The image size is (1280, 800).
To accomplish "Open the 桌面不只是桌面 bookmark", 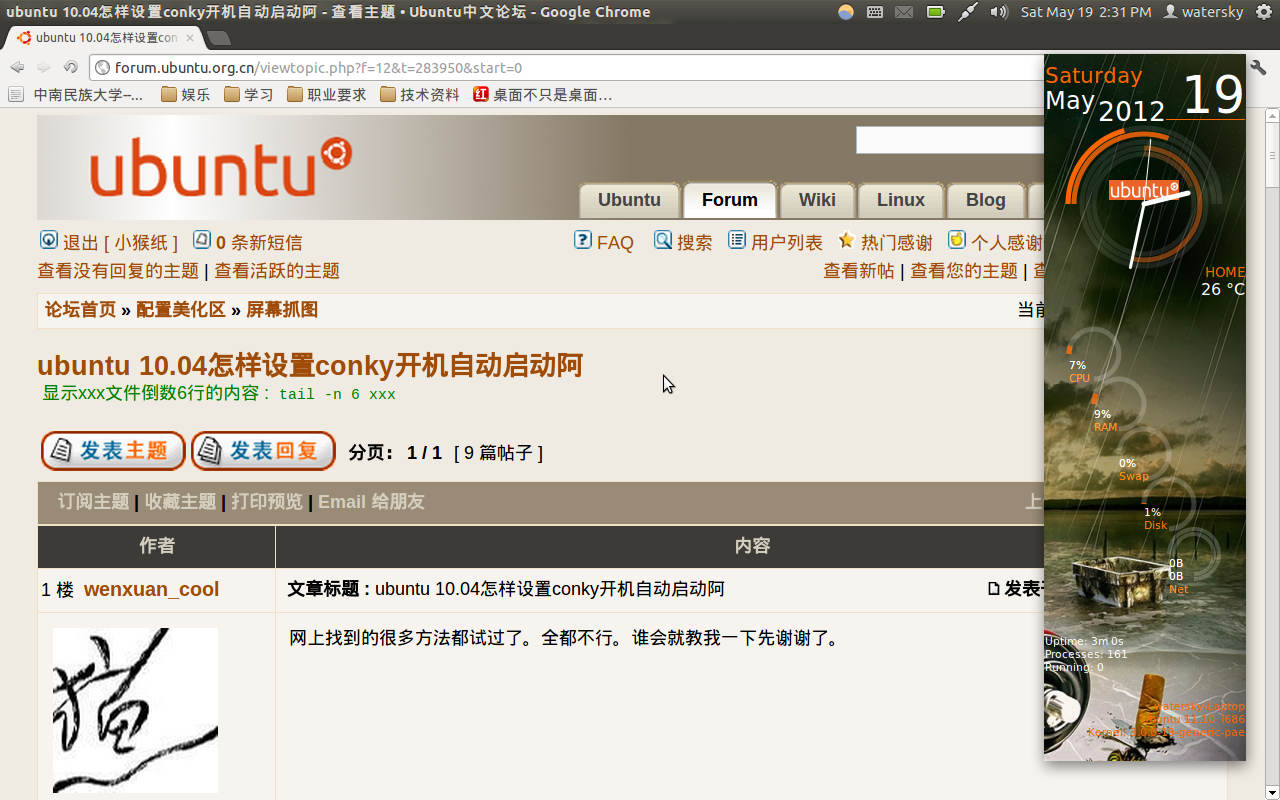I will (x=543, y=95).
